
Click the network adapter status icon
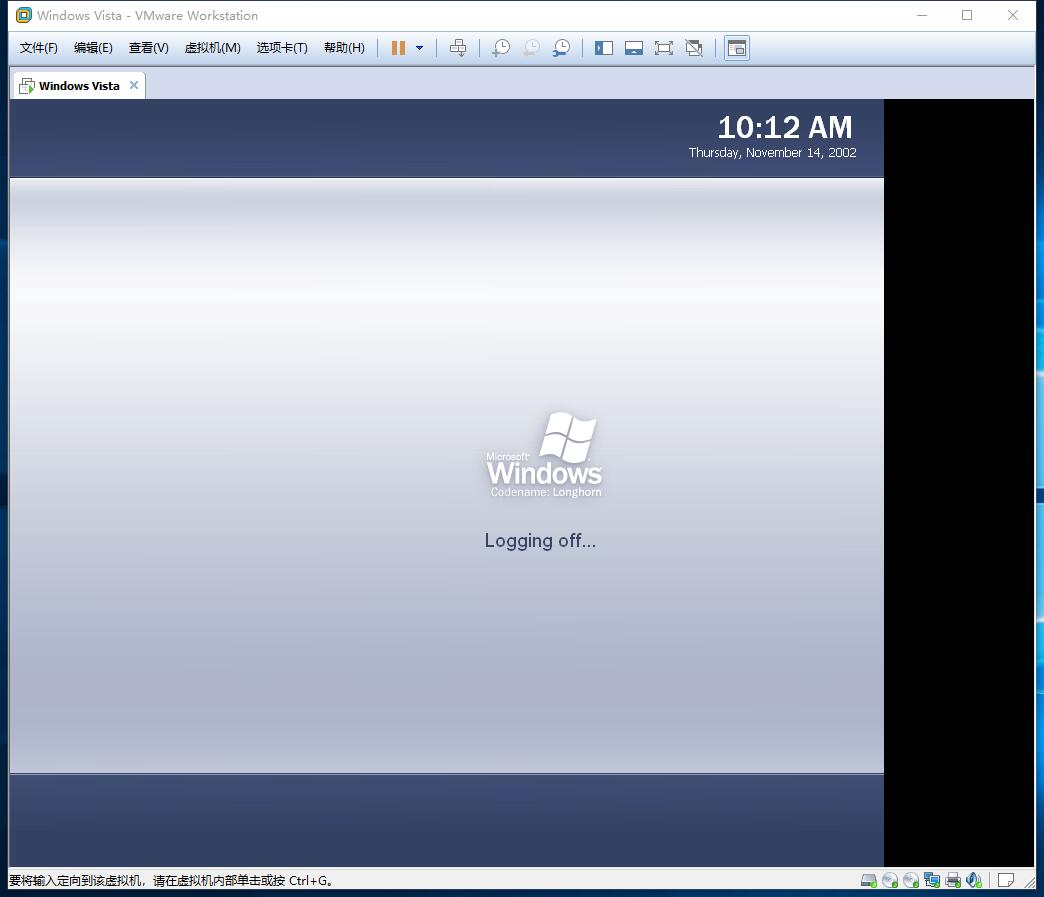coord(932,880)
